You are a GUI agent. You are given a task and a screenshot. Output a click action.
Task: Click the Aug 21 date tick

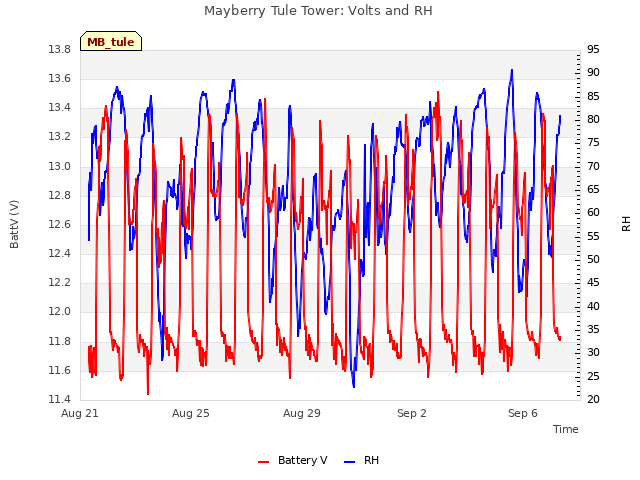[x=80, y=413]
